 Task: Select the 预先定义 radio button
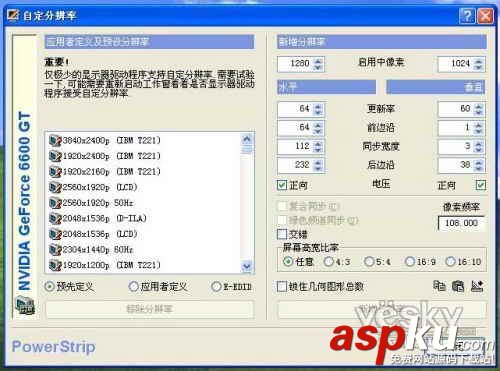[x=50, y=286]
